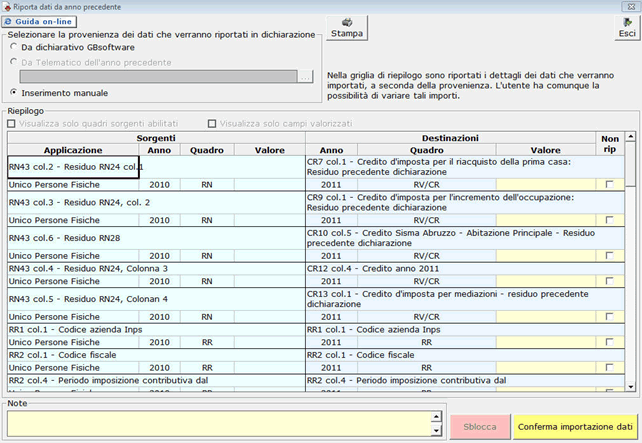The image size is (642, 443).
Task: Click the Note scroll up arrow
Action: coord(436,416)
